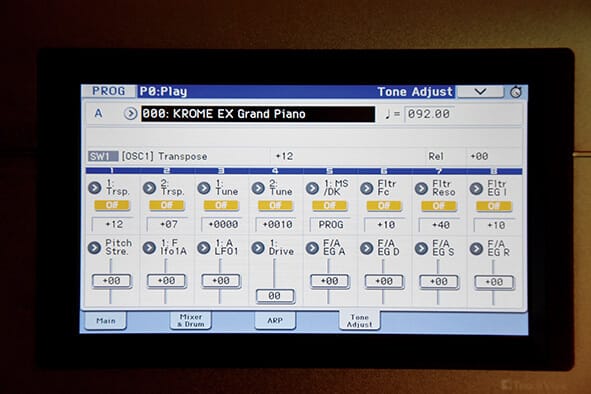The width and height of the screenshot is (591, 394).
Task: Select the +07 value under 2: Trsp.
Action: (x=167, y=225)
